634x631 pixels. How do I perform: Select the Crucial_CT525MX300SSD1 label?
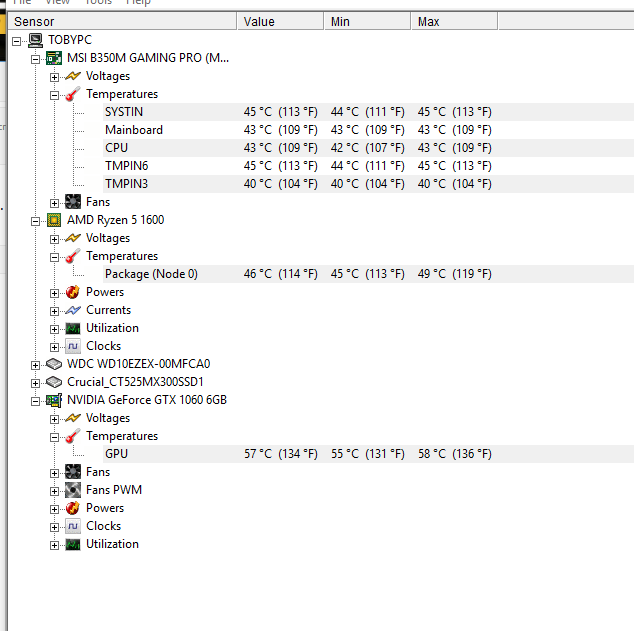pos(135,382)
